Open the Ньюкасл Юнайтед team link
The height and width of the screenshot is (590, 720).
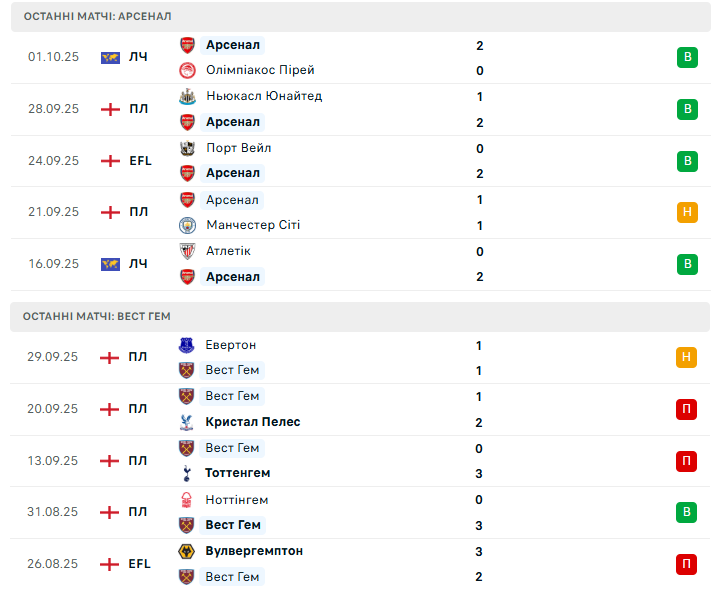[264, 96]
